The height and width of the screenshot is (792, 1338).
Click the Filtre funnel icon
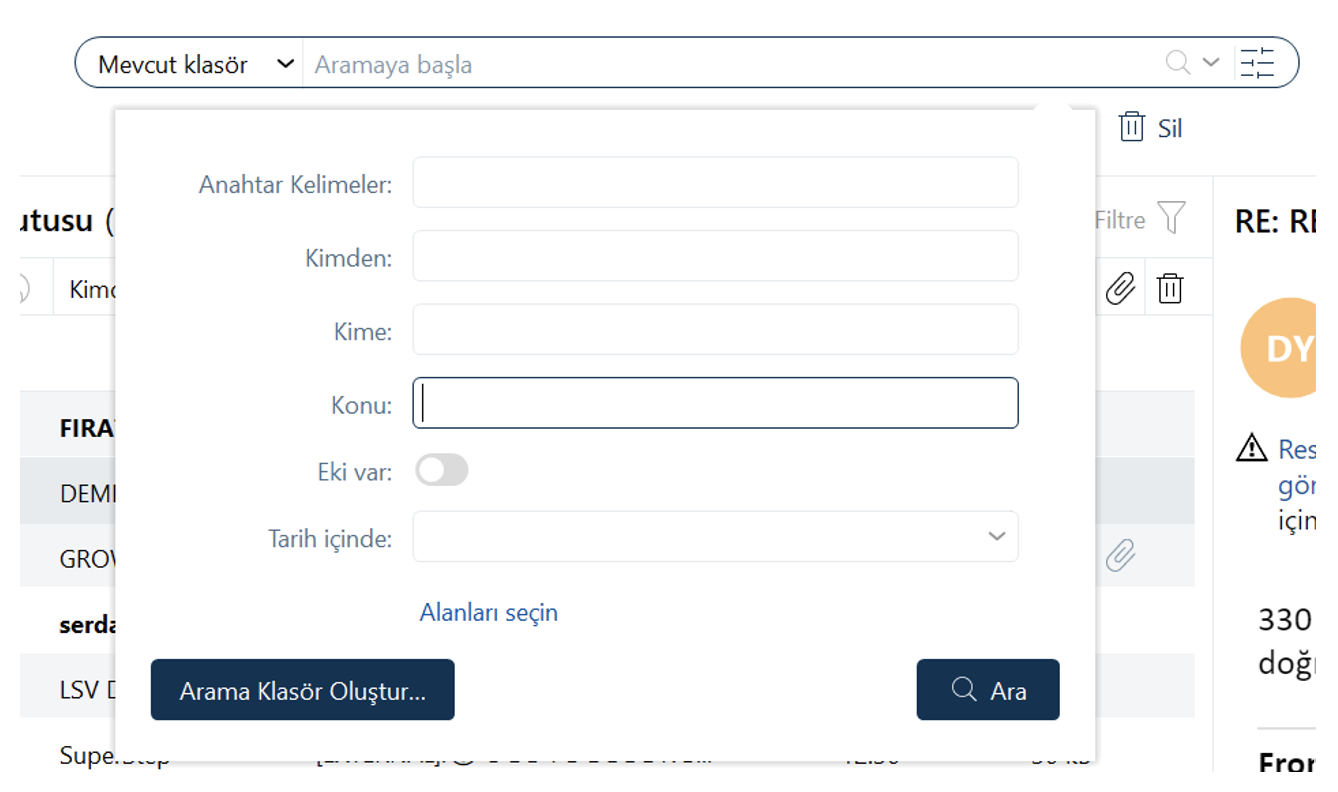1171,218
